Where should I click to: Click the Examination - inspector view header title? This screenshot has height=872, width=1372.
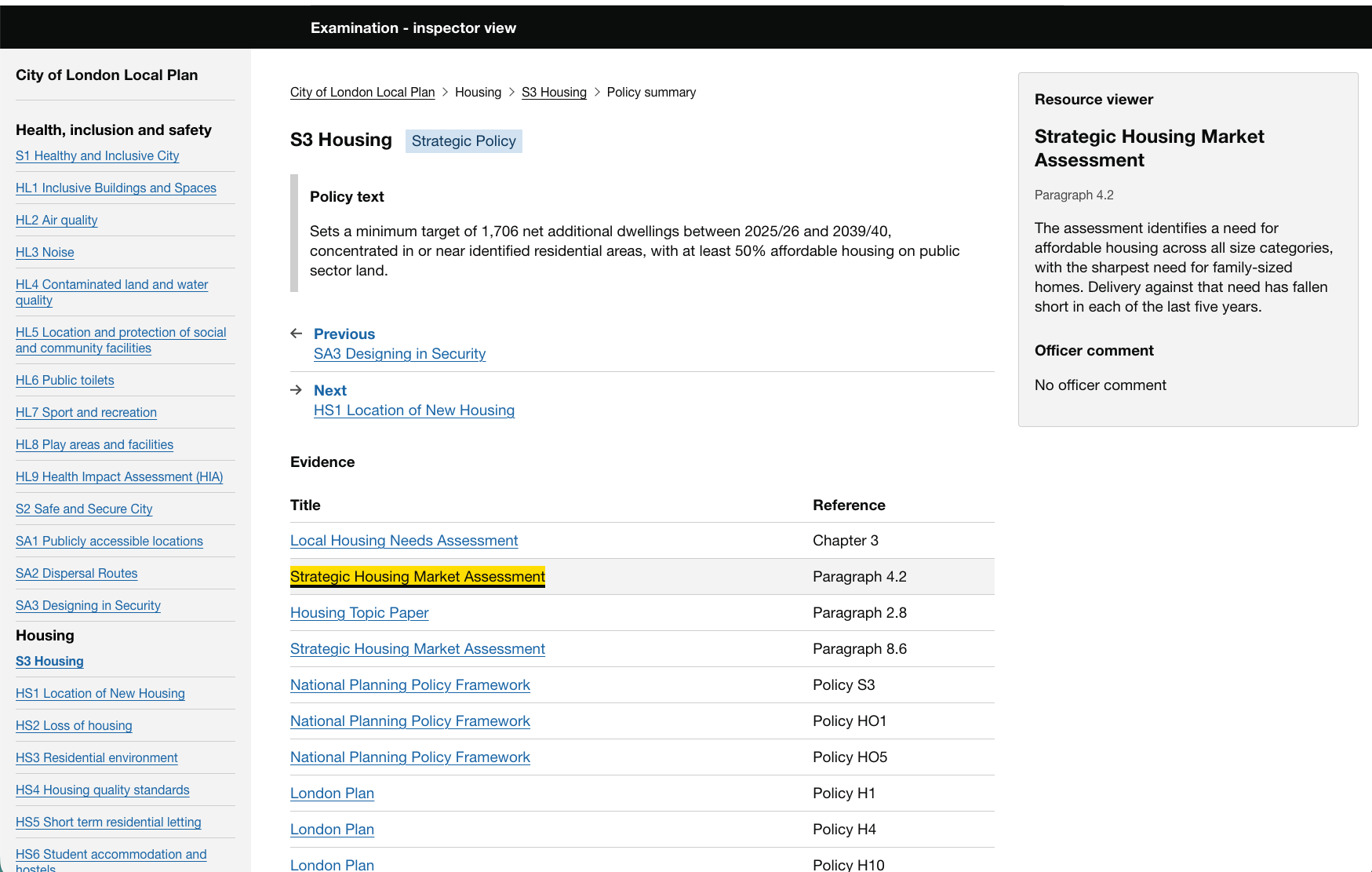[413, 27]
